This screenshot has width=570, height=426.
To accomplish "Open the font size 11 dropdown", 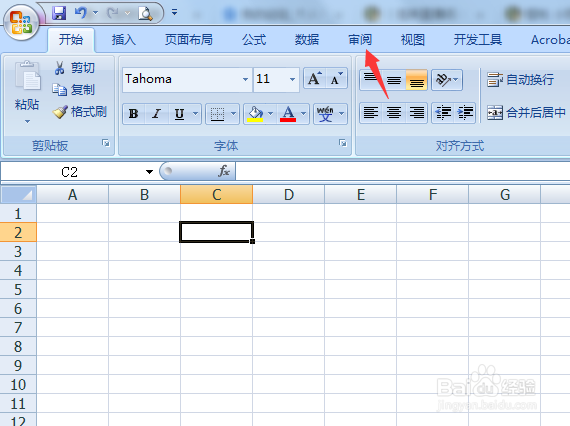I will point(292,79).
